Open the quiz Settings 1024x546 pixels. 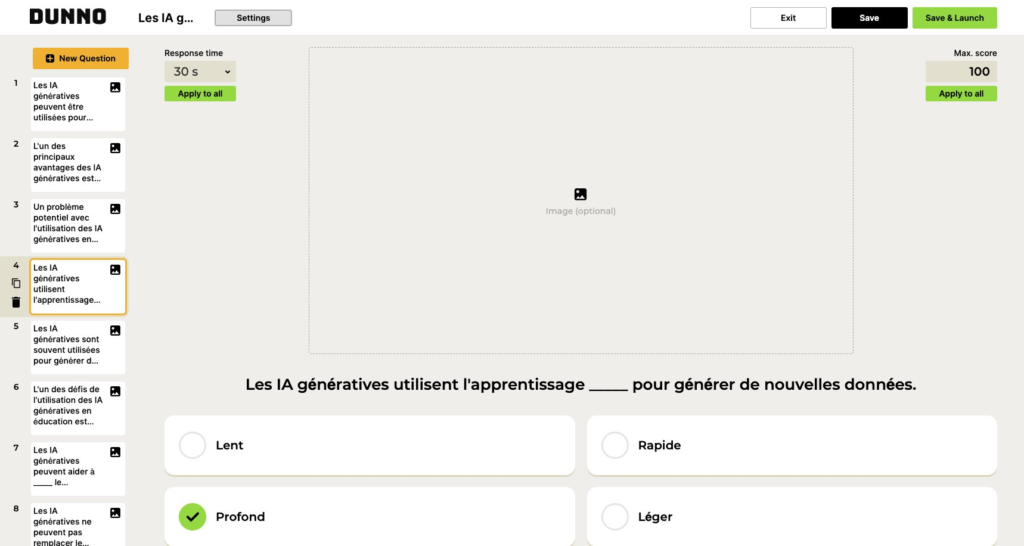253,18
